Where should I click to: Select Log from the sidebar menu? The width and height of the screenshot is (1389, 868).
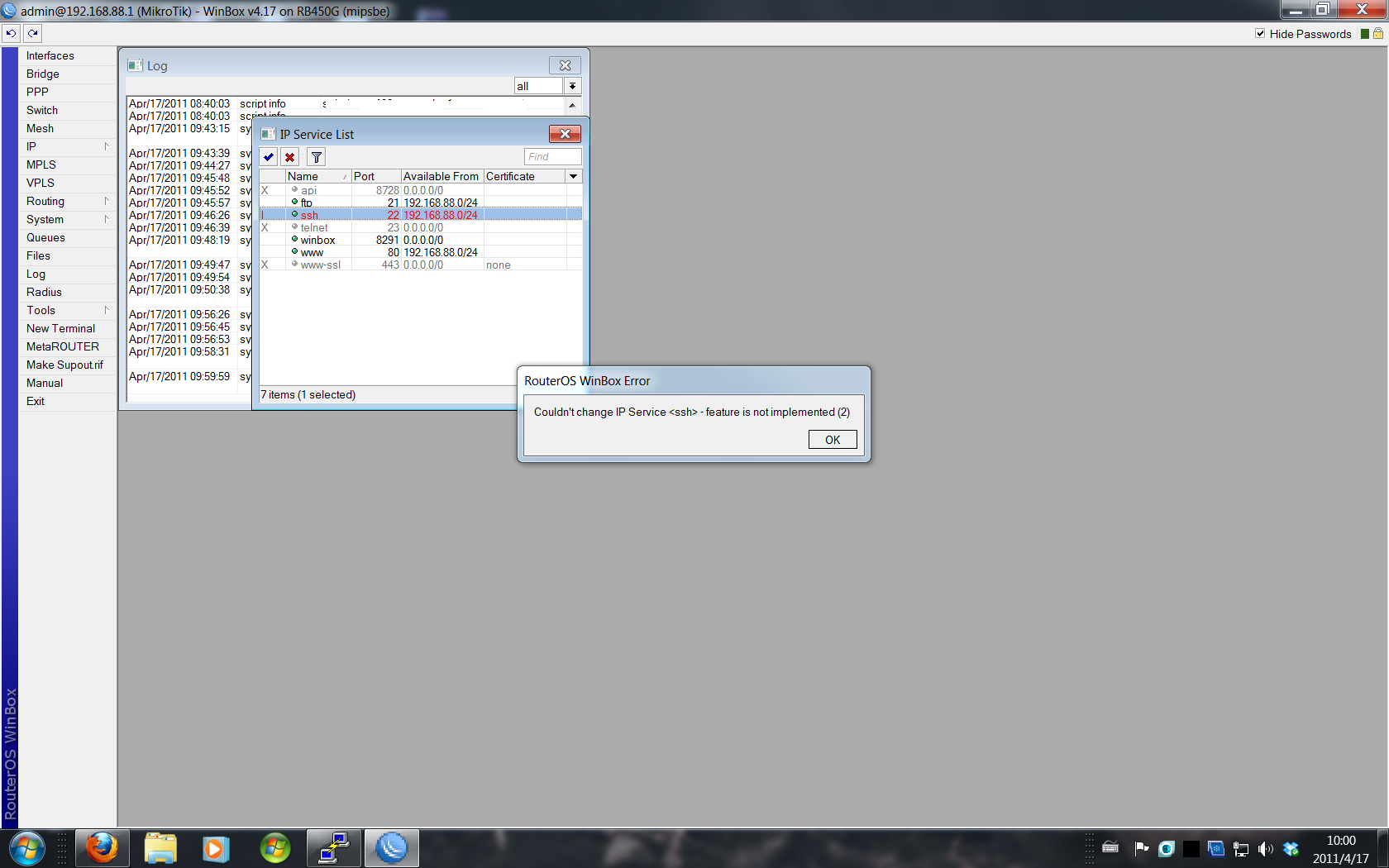(x=36, y=274)
